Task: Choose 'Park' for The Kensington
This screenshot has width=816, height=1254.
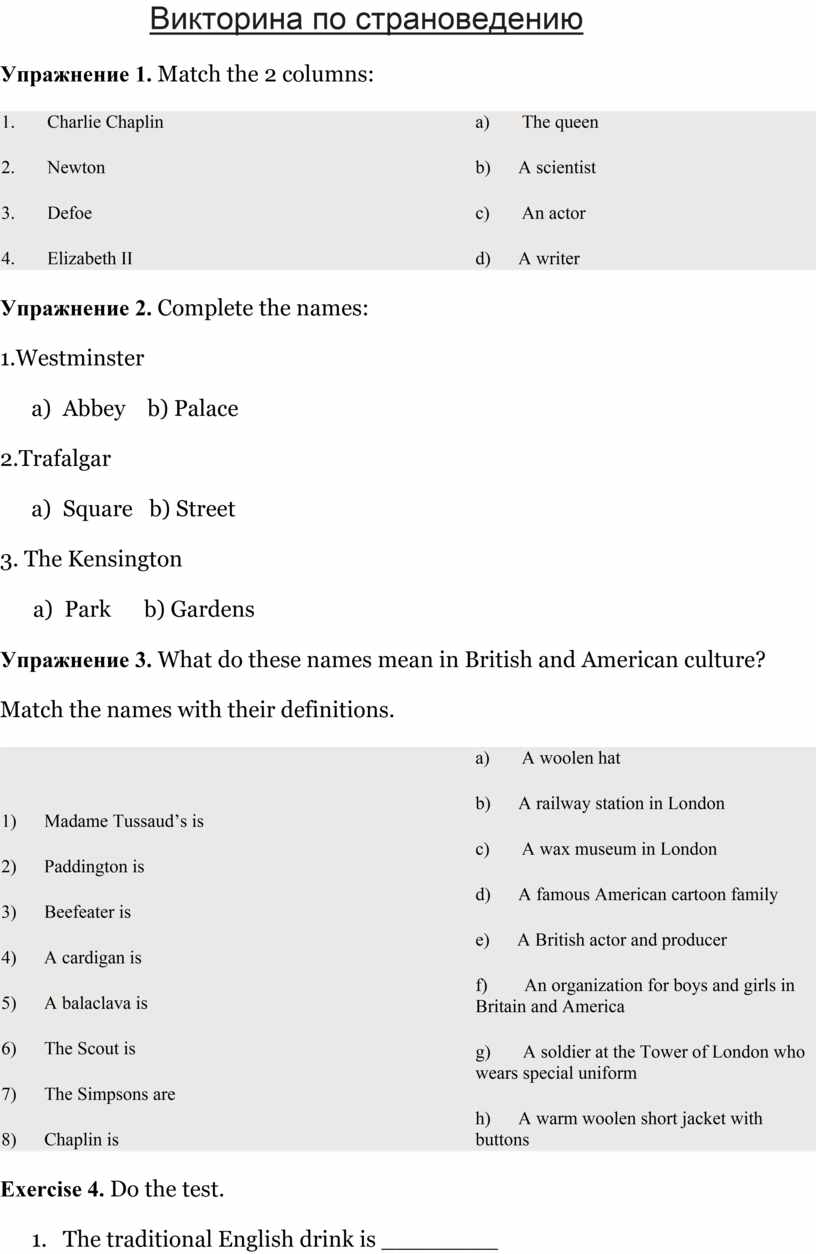Action: 88,609
